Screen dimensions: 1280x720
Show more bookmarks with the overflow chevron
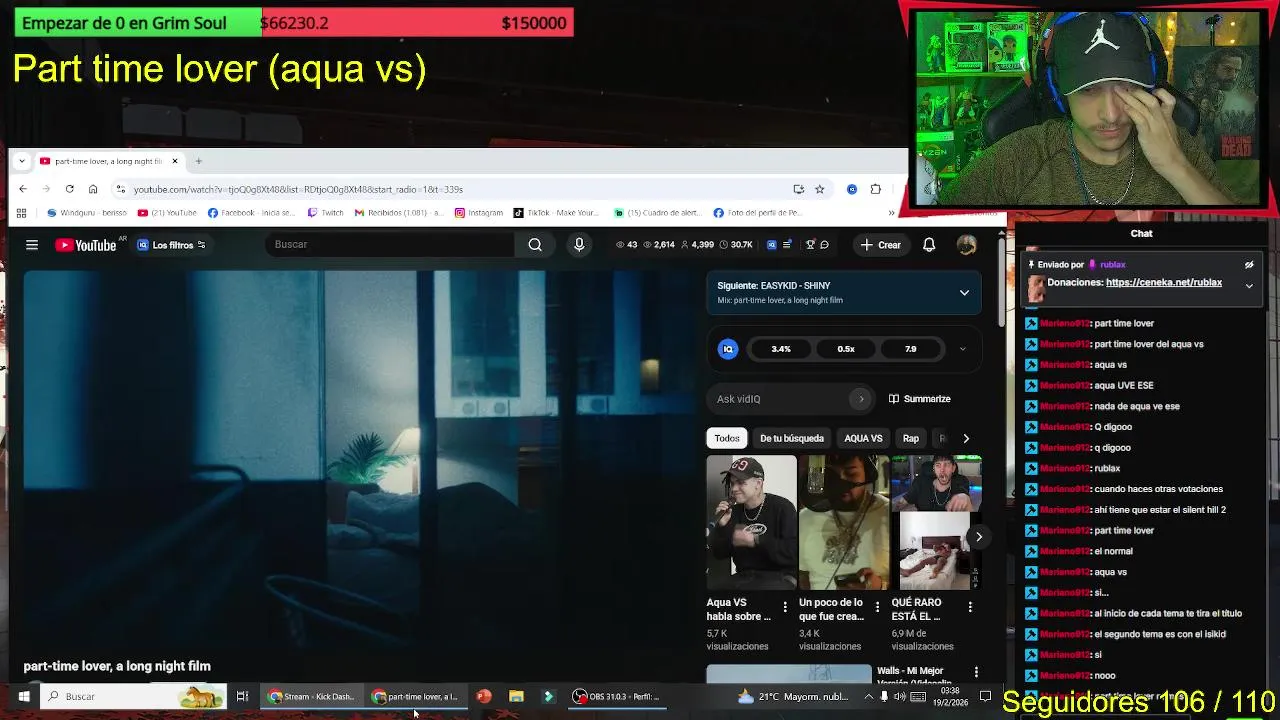[x=891, y=213]
